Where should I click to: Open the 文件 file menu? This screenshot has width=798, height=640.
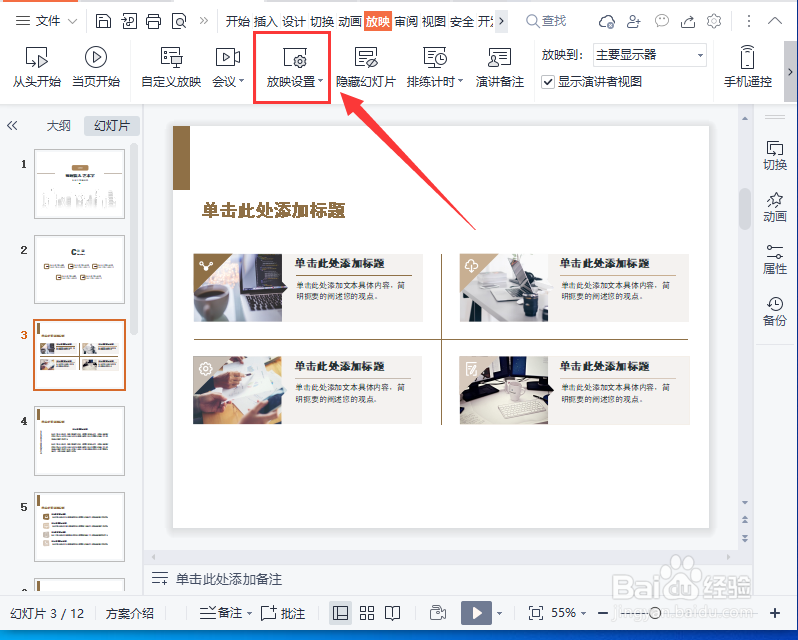46,21
